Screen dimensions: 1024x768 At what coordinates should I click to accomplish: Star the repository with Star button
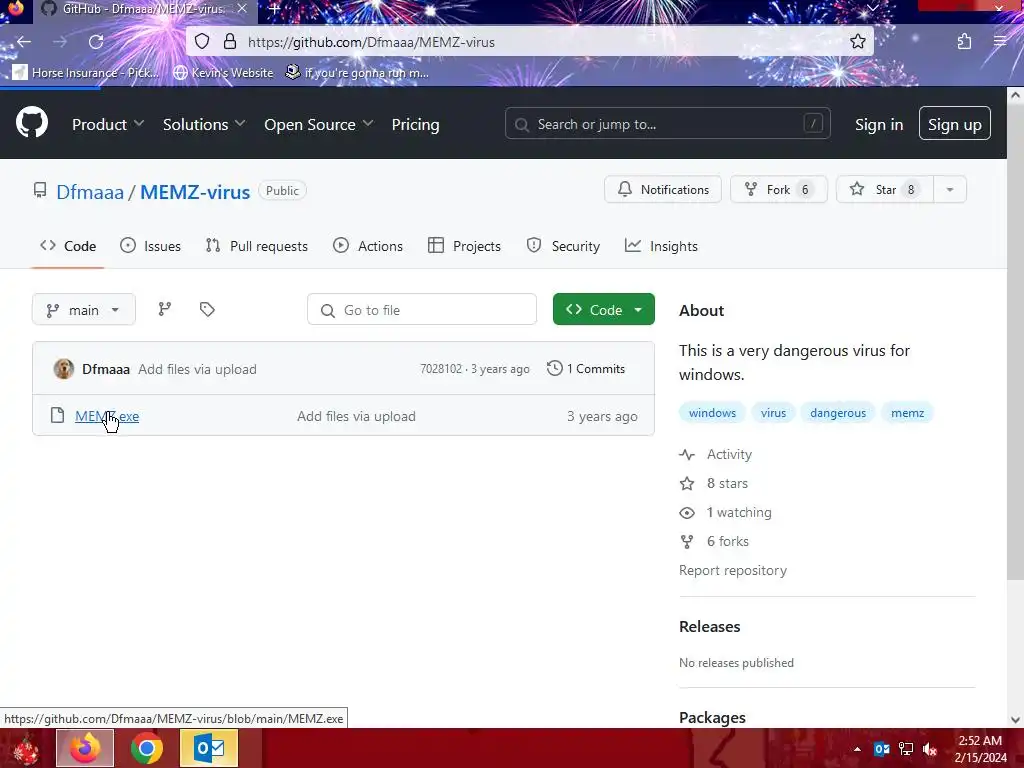[885, 189]
